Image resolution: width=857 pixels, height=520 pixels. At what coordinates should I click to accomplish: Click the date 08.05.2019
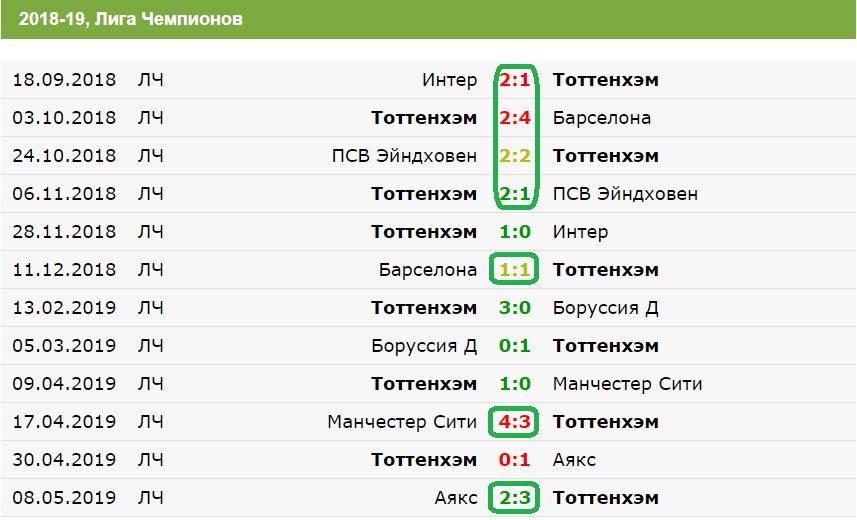[x=64, y=498]
